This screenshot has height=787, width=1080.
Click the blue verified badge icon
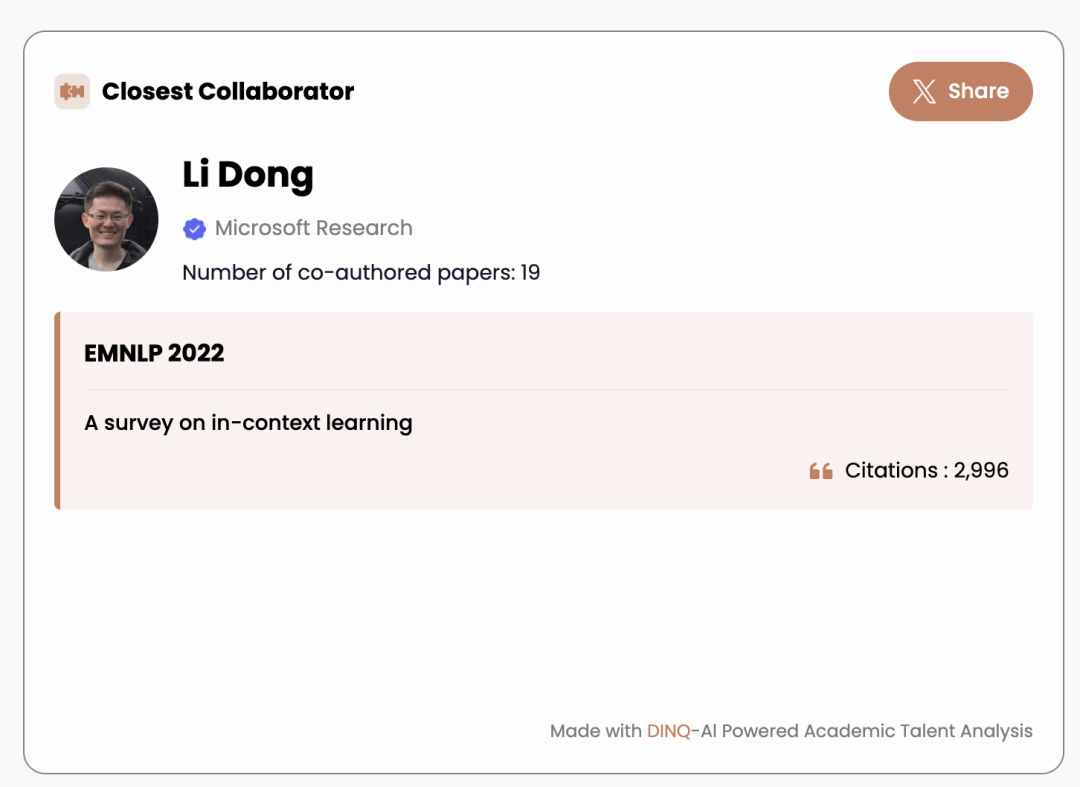click(x=194, y=229)
